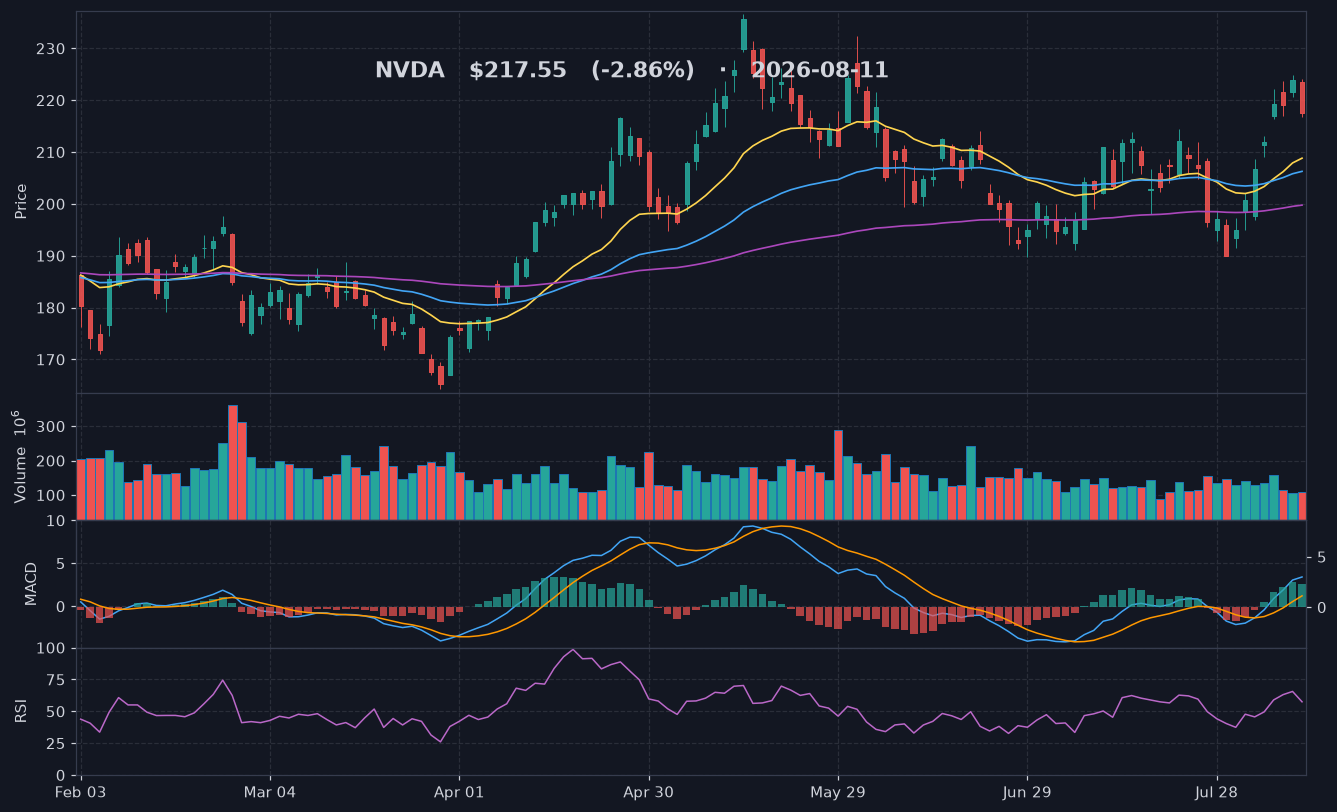
Task: Click the Volume axis label
Action: point(19,456)
